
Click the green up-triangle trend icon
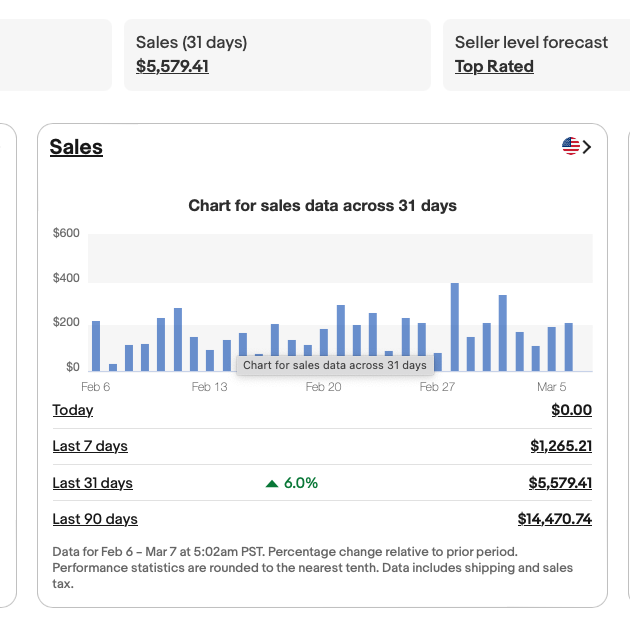point(272,484)
